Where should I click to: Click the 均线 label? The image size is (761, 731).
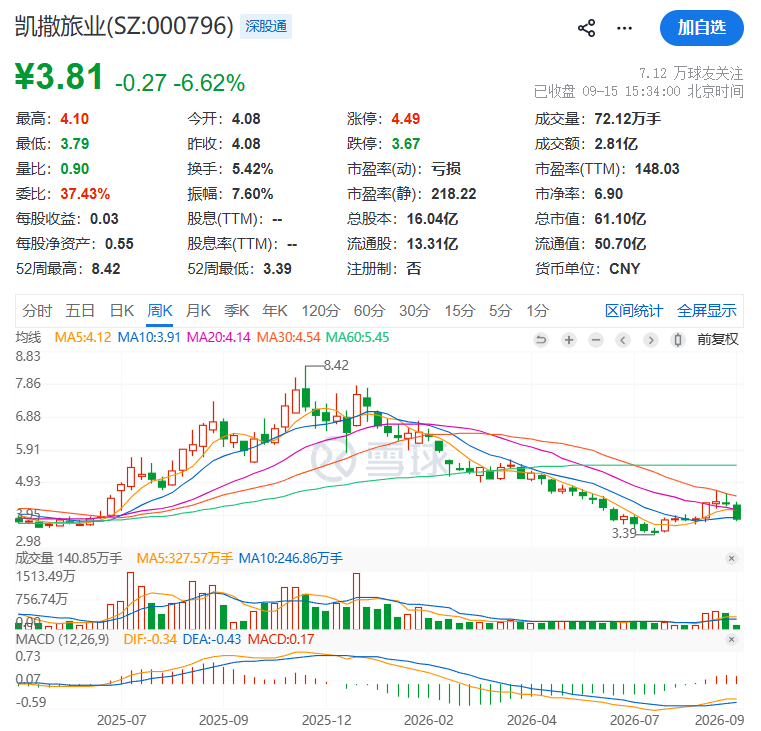click(28, 337)
